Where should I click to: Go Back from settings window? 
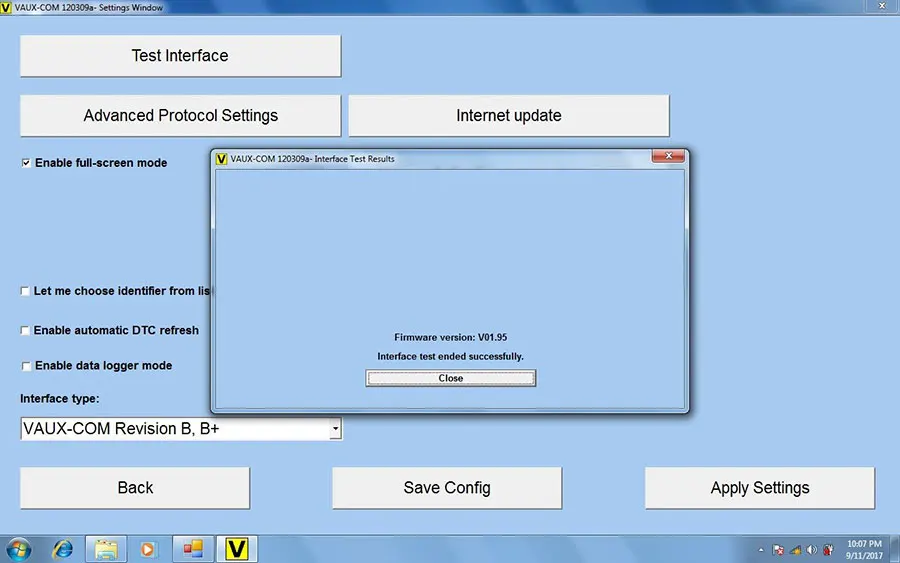[135, 488]
